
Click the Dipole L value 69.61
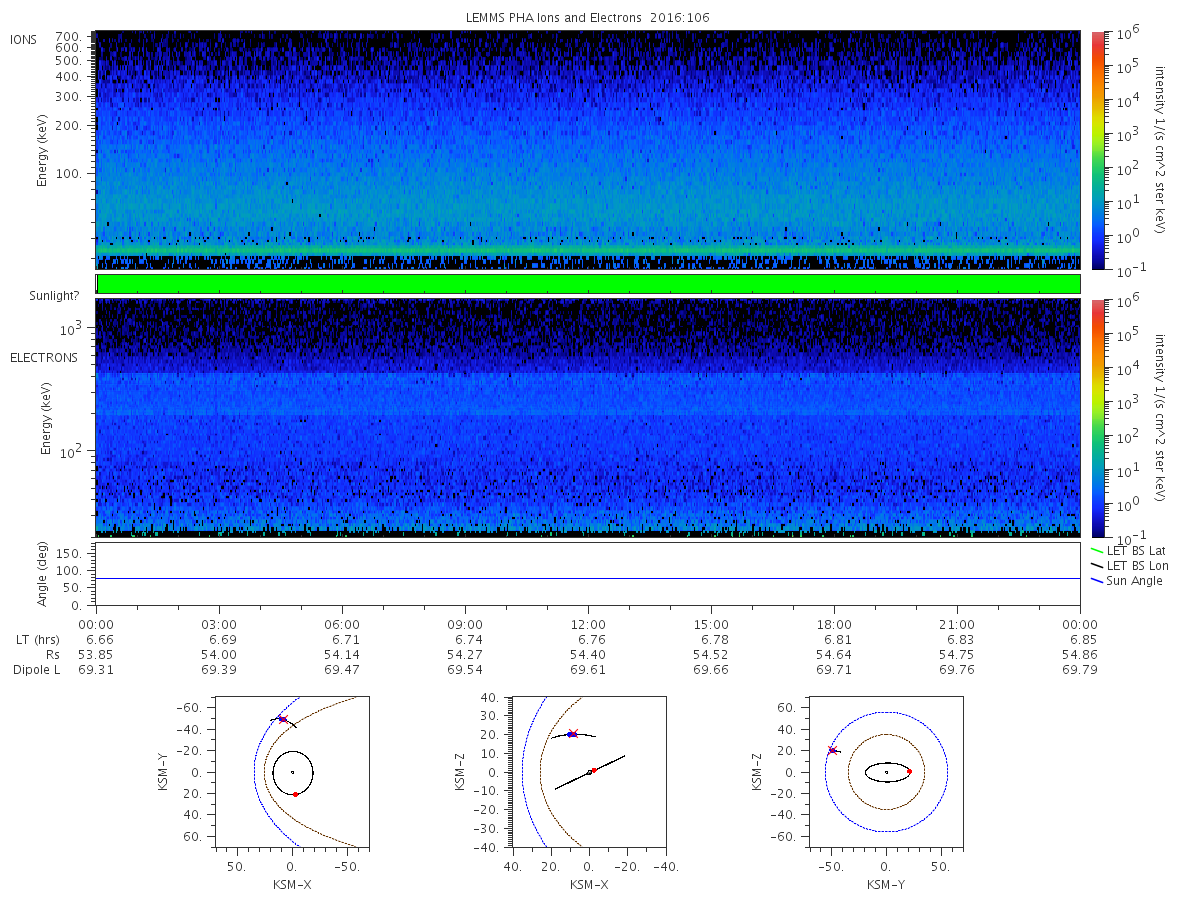pos(588,669)
